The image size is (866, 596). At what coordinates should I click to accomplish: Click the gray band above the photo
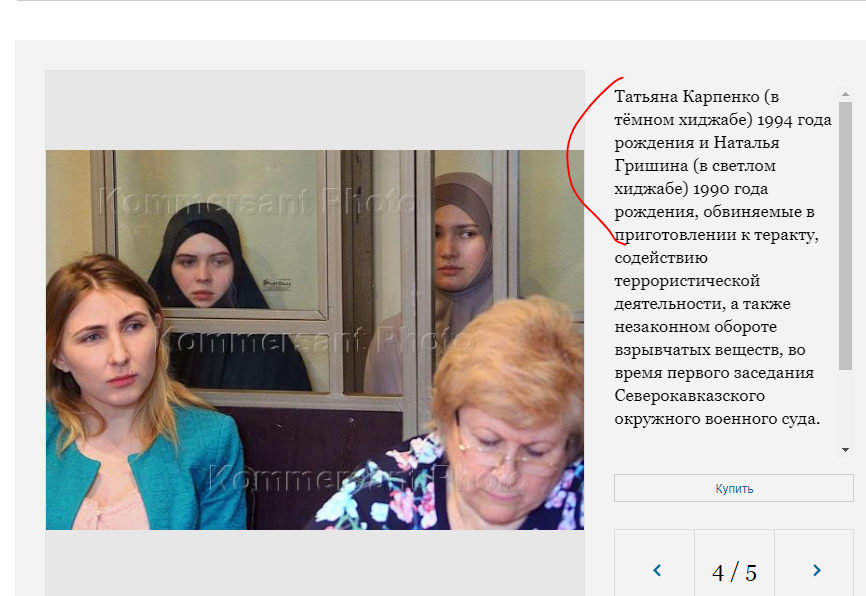(x=315, y=110)
